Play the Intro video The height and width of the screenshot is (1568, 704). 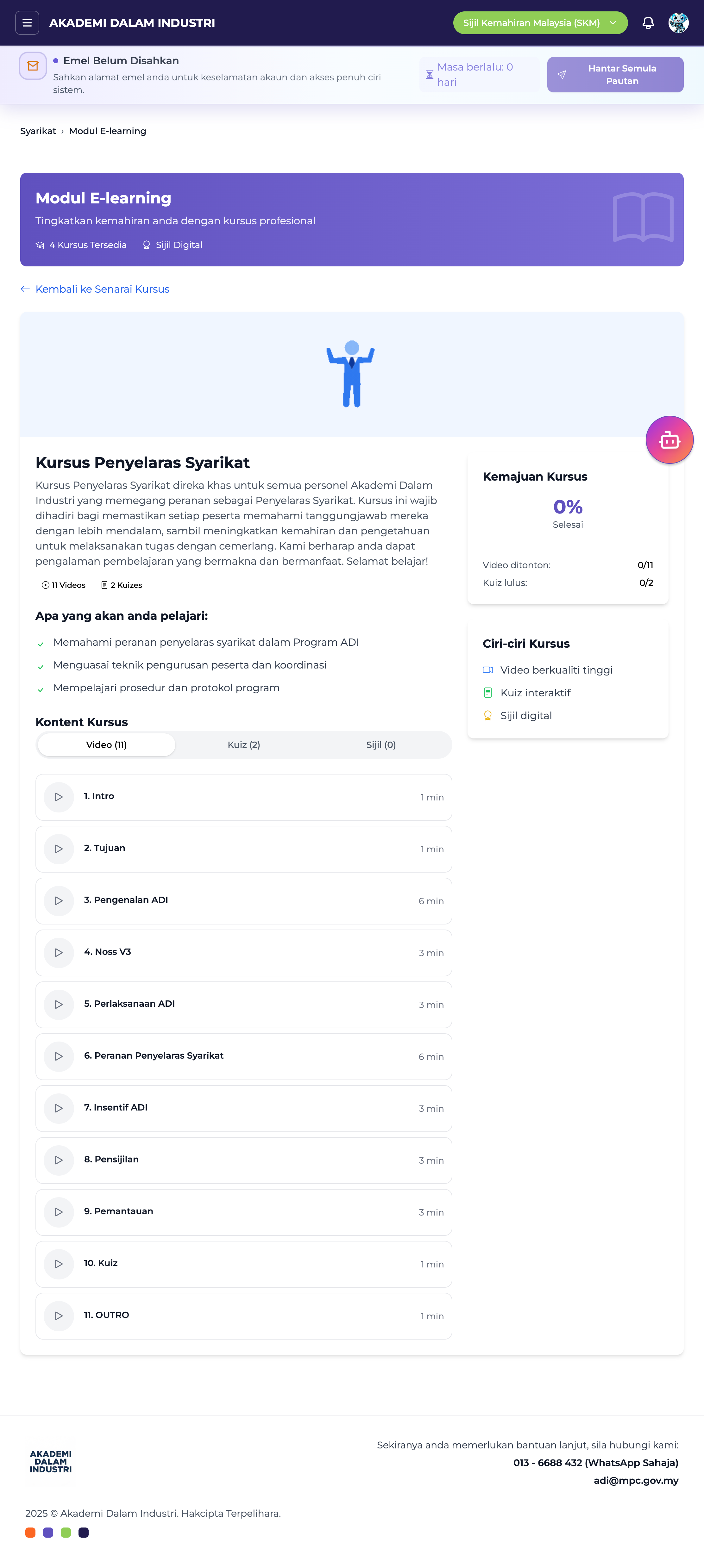59,797
